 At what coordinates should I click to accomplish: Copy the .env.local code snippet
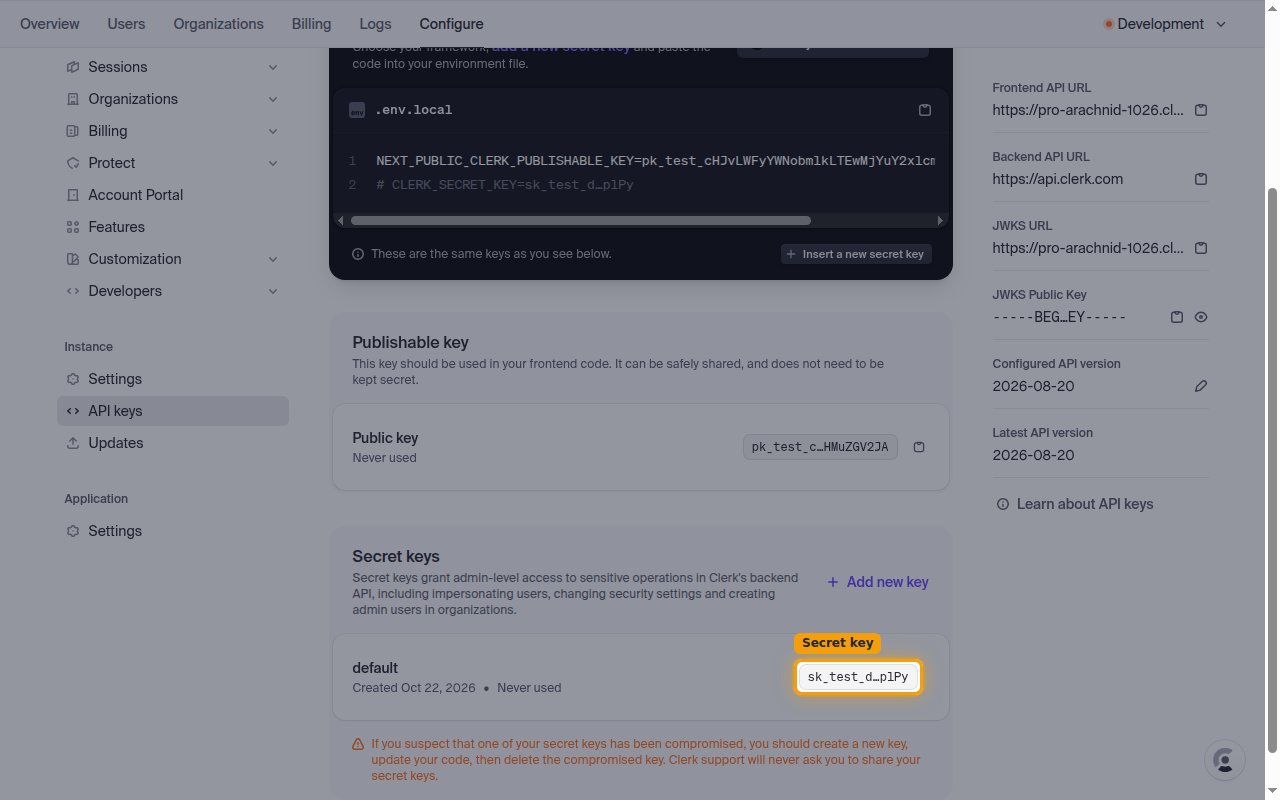point(925,110)
